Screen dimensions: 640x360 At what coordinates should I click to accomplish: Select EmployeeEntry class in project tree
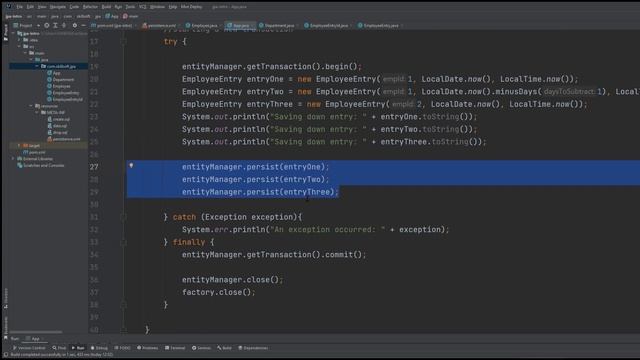click(63, 93)
